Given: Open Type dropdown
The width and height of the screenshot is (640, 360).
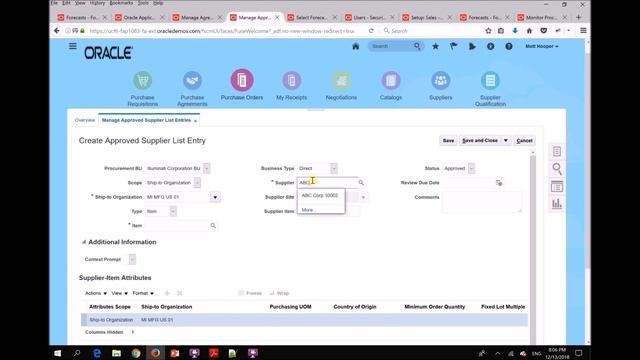Looking at the screenshot, I should click(173, 211).
